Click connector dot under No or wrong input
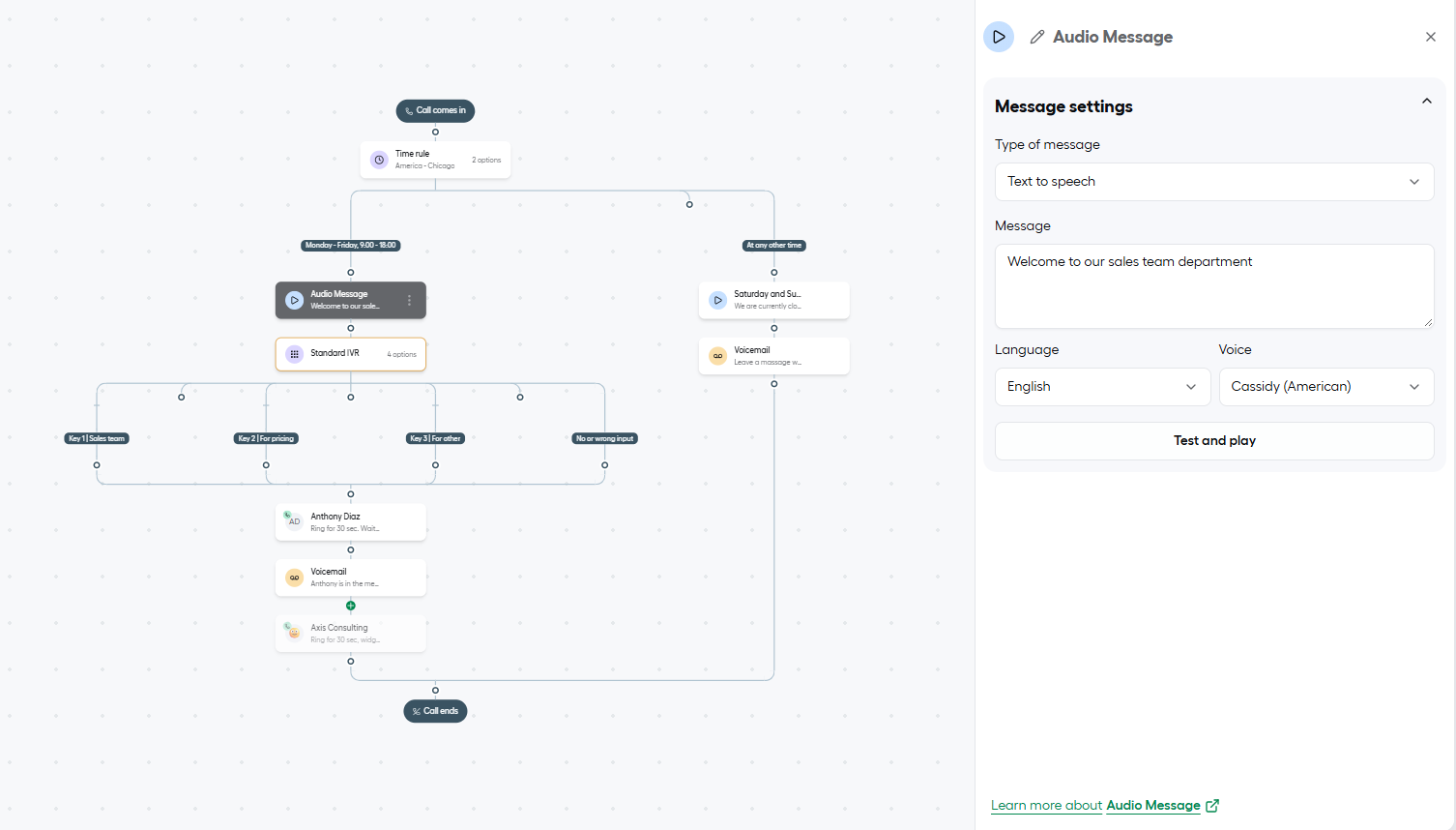 pyautogui.click(x=605, y=465)
